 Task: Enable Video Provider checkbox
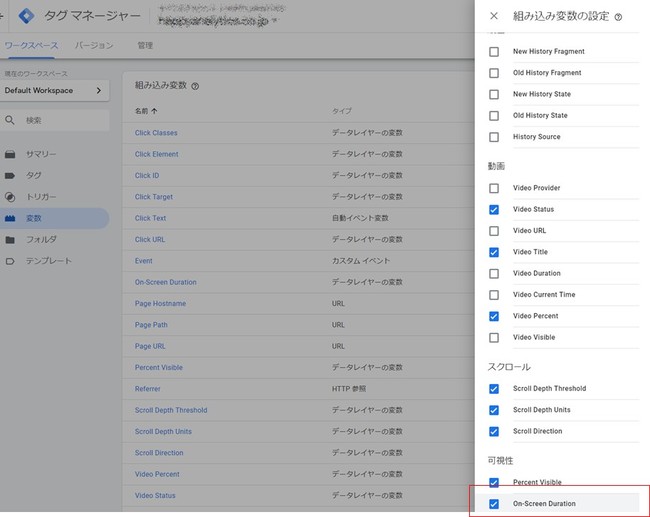[494, 188]
